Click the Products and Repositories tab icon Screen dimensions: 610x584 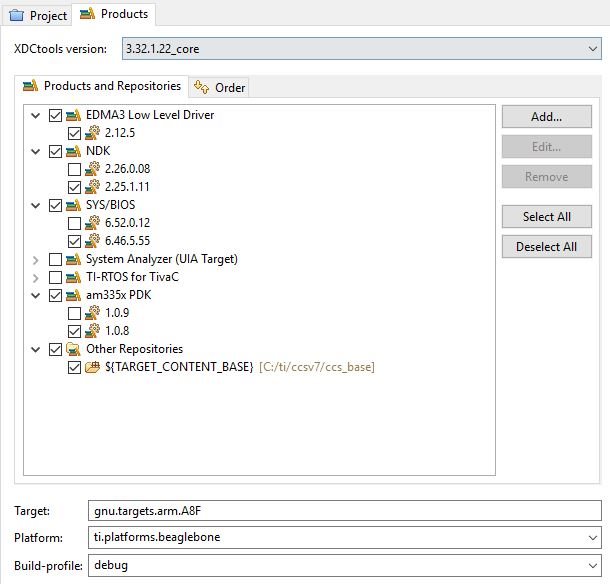click(30, 86)
